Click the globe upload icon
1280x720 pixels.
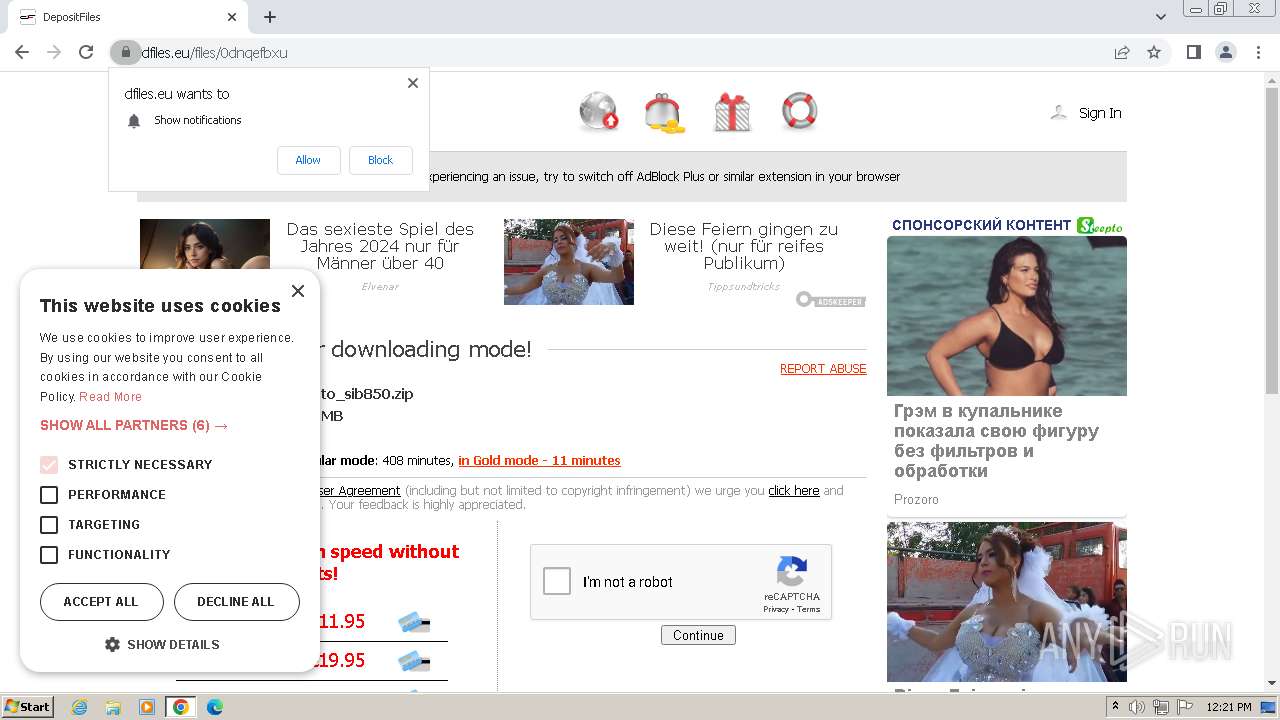click(x=599, y=112)
